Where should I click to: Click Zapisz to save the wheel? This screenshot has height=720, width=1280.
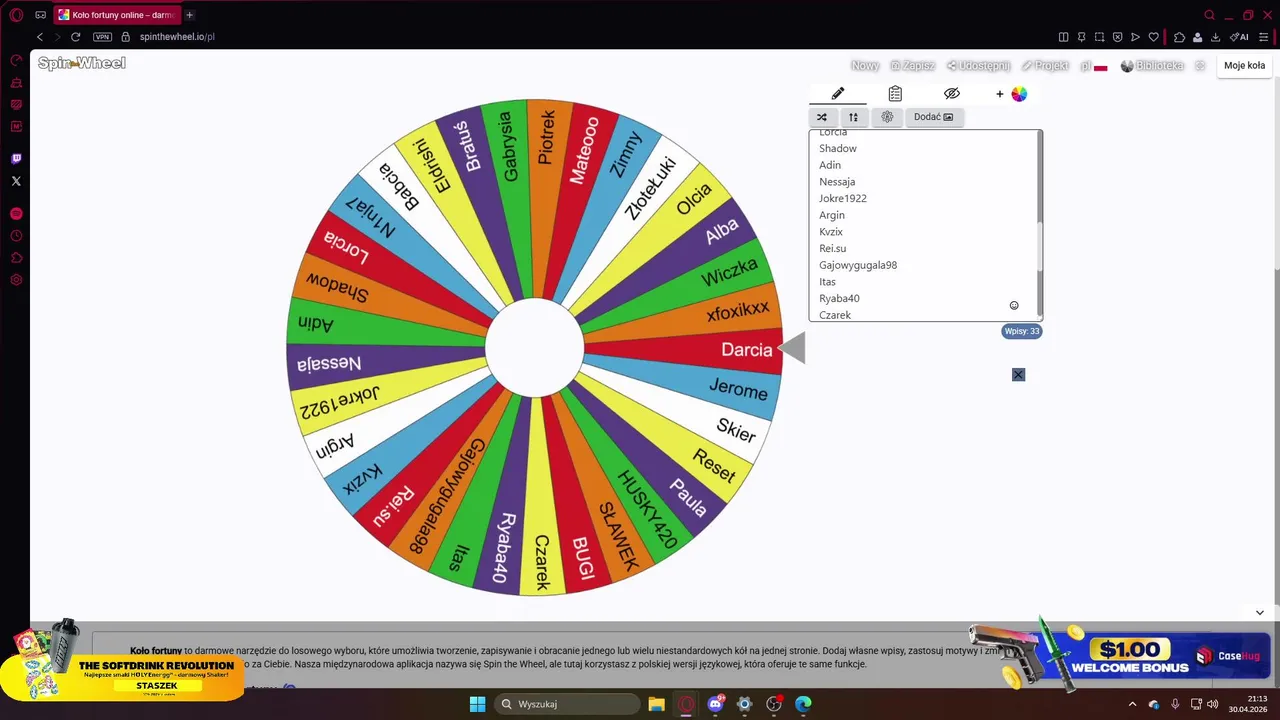(912, 66)
